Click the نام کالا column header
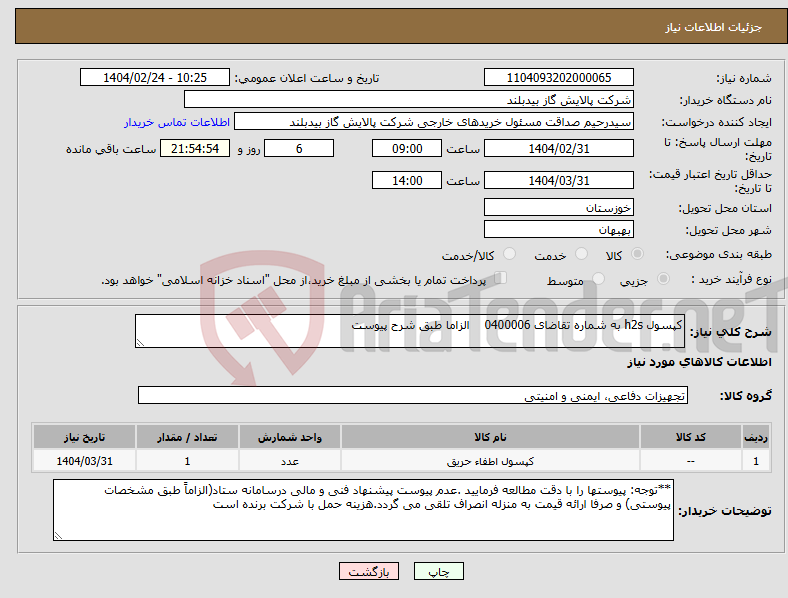 point(490,437)
